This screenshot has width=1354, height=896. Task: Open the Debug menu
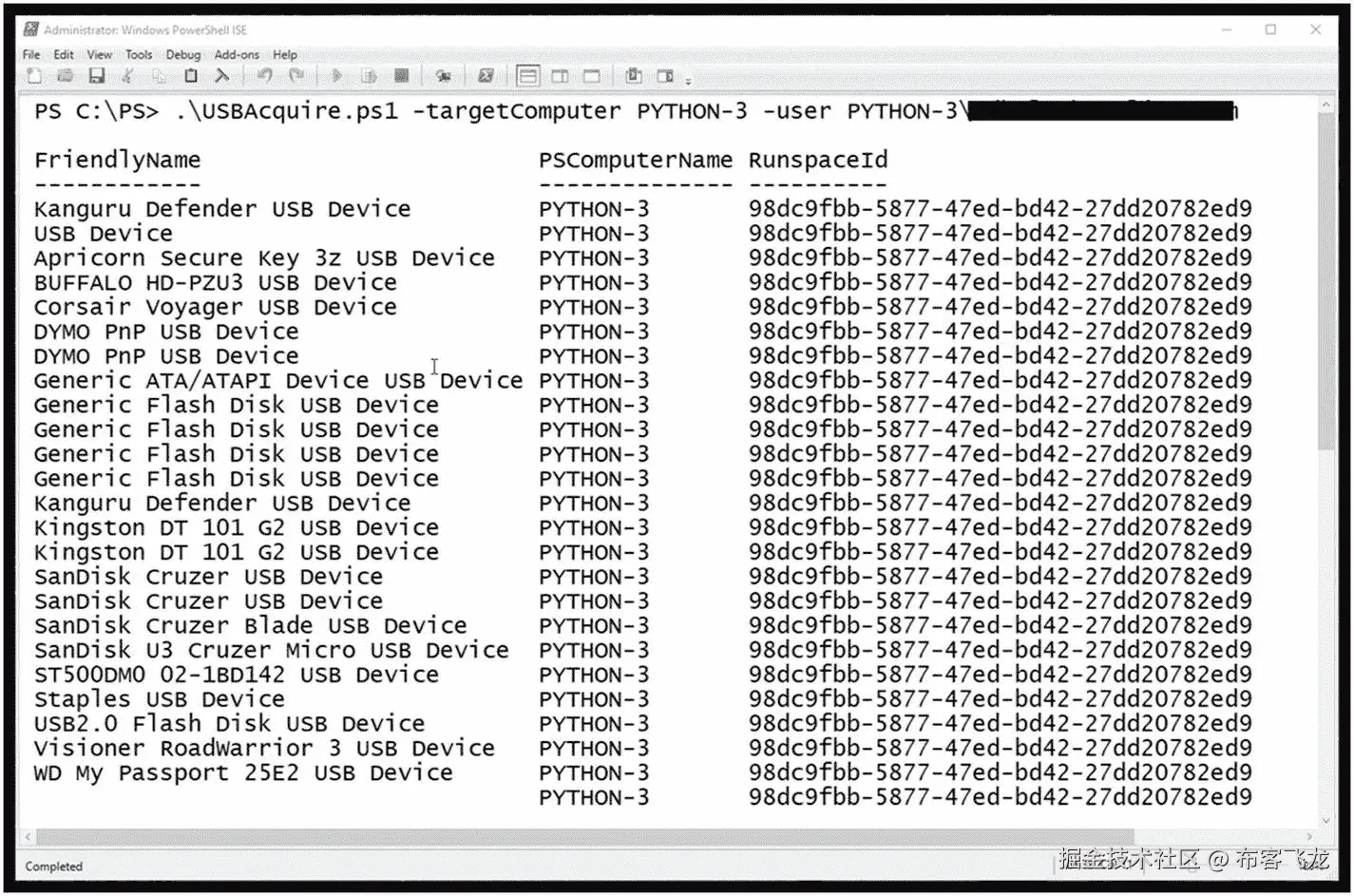(183, 55)
